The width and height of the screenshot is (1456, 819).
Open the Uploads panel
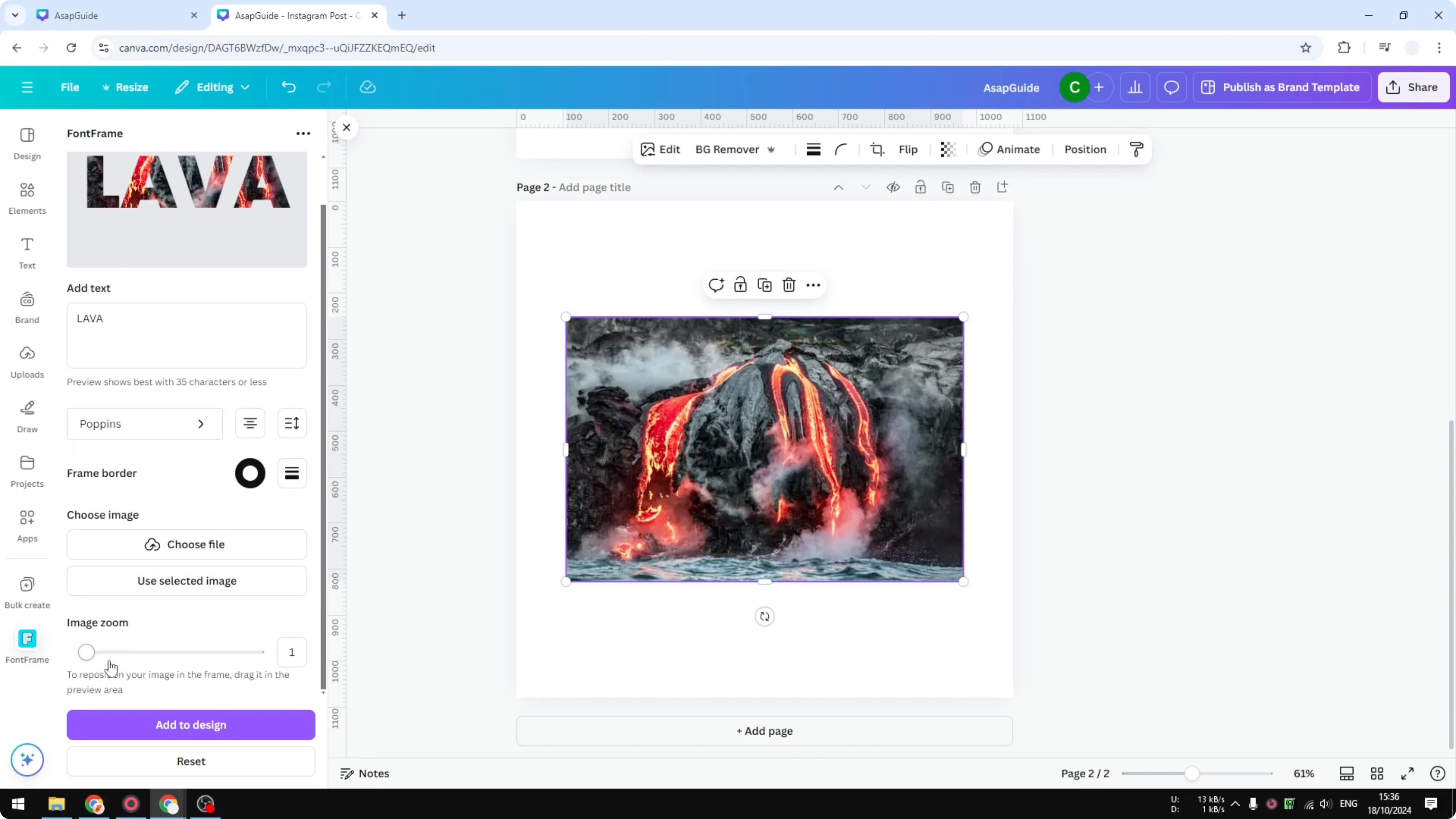[x=27, y=362]
